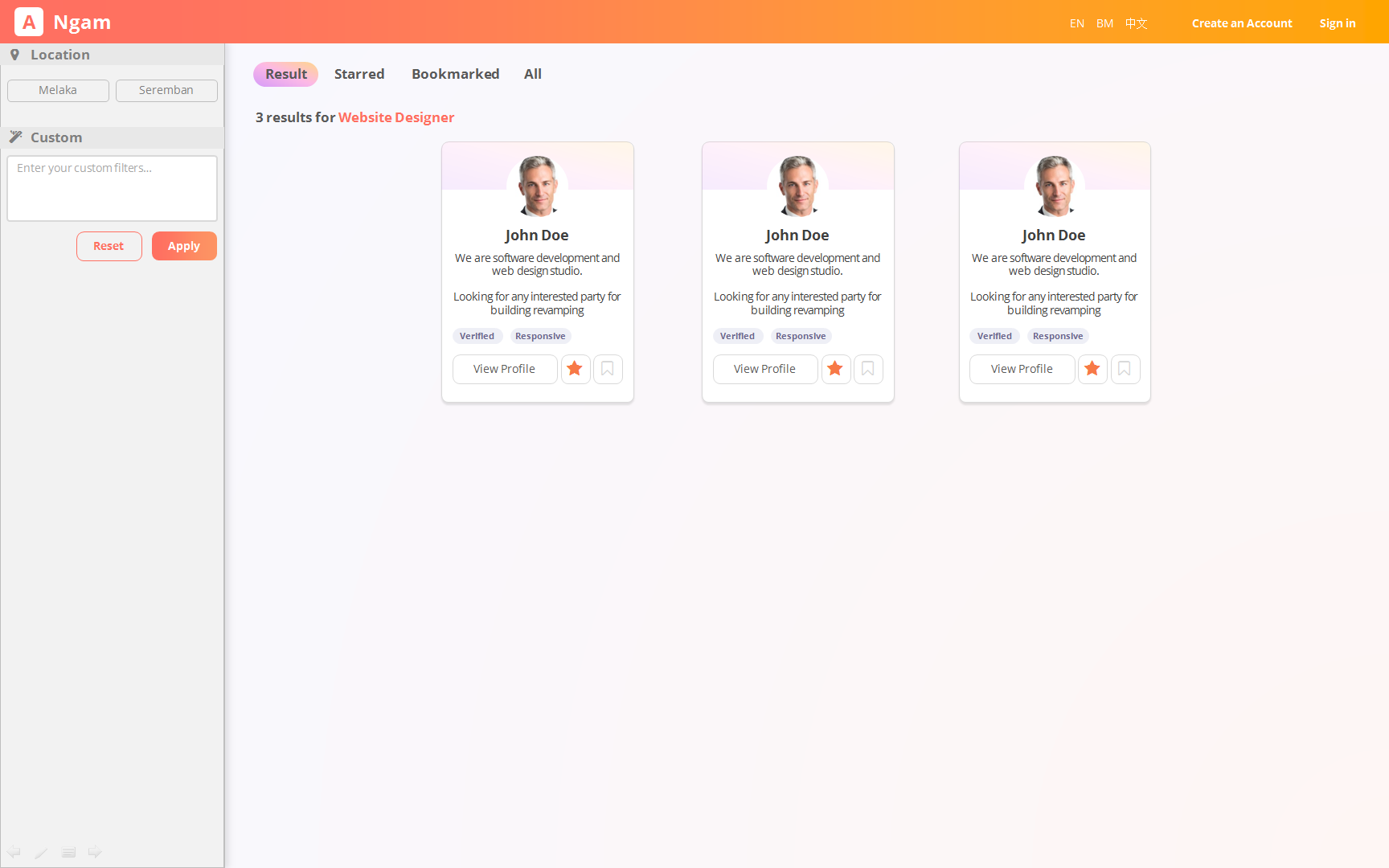Show the All tab
Viewport: 1389px width, 868px height.
pyautogui.click(x=532, y=74)
